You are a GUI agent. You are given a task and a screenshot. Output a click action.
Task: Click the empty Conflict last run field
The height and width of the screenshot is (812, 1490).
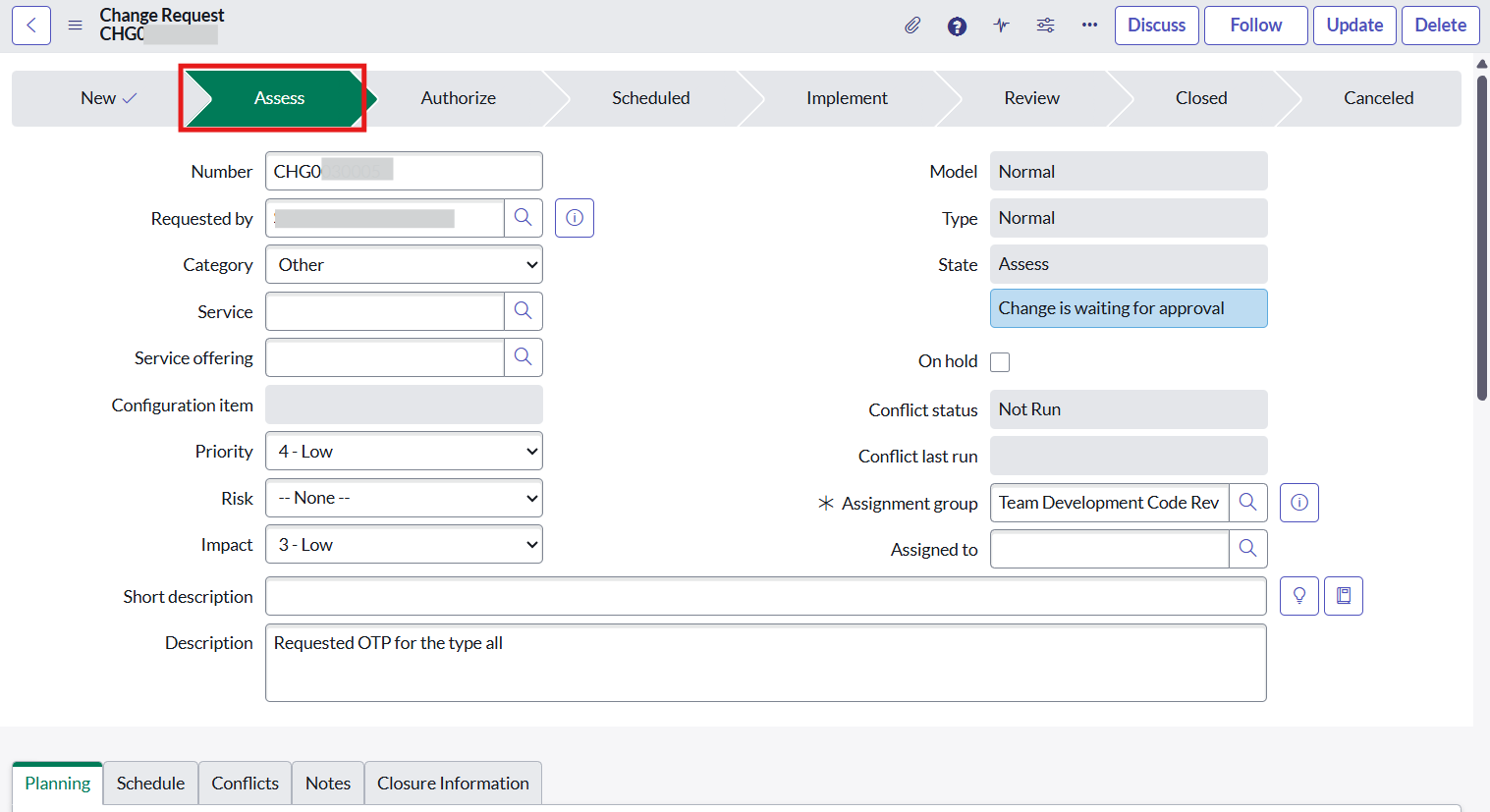coord(1129,456)
